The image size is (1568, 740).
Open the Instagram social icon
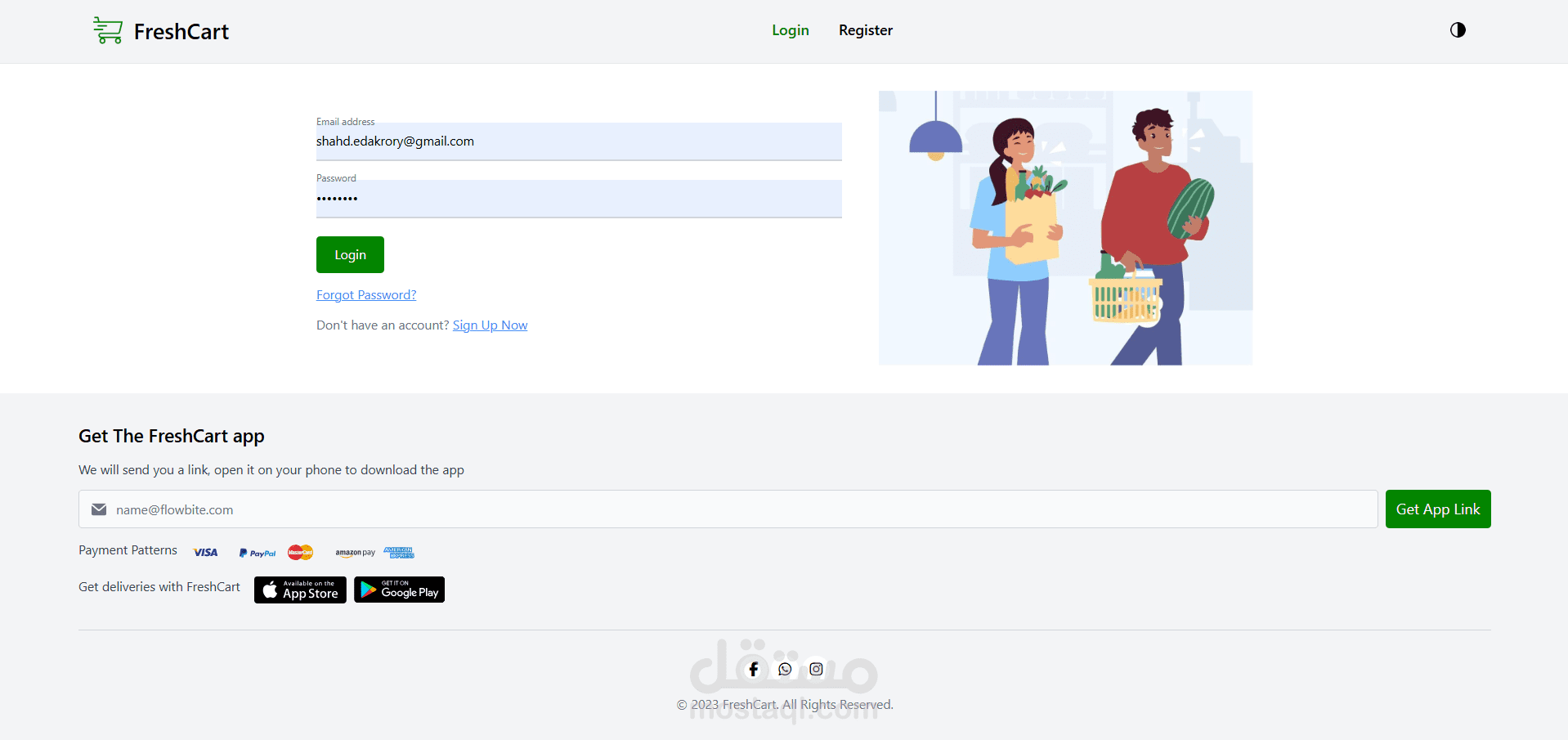[816, 669]
